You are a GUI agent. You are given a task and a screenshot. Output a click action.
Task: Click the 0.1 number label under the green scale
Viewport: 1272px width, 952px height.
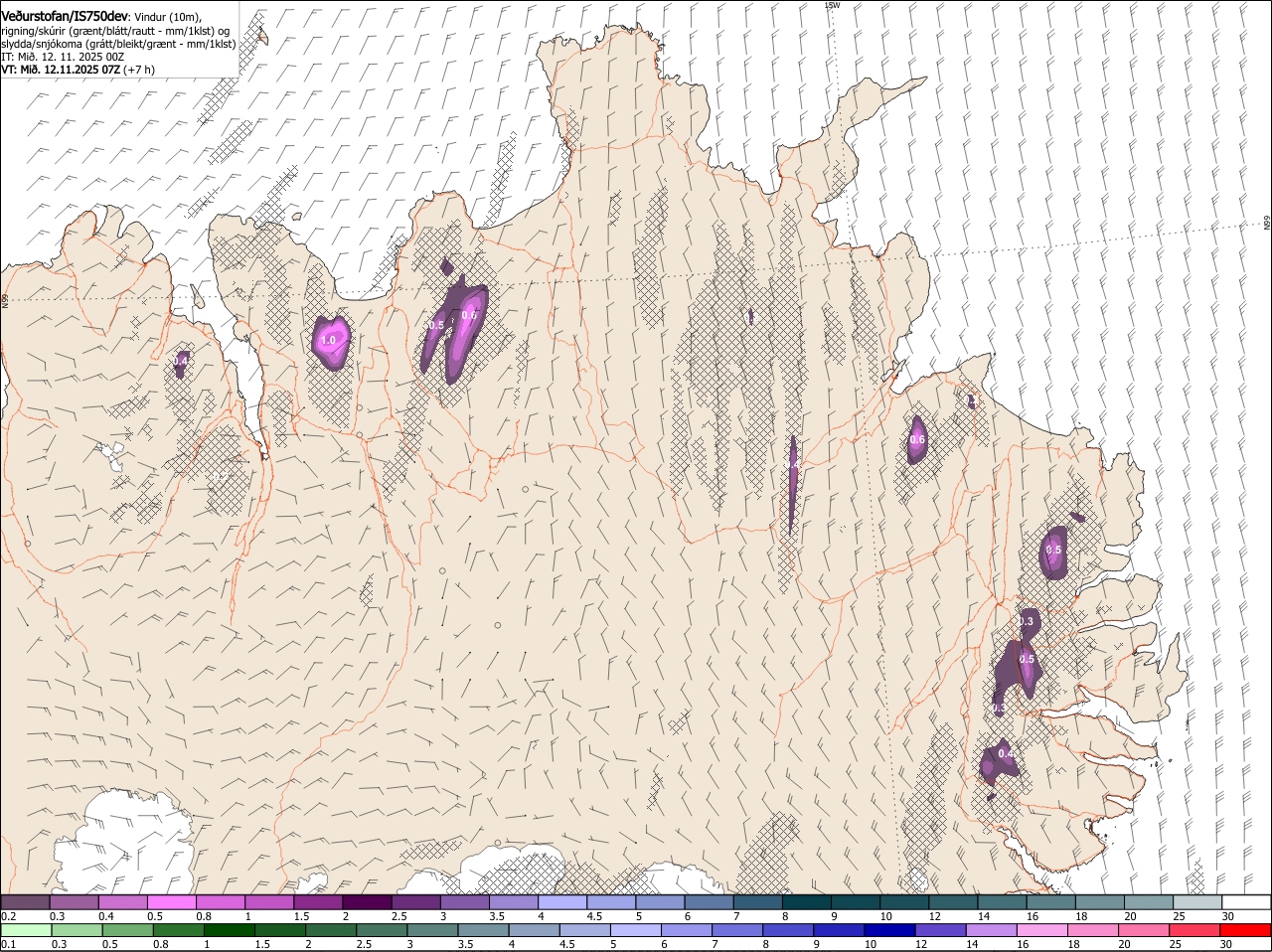[x=8, y=944]
